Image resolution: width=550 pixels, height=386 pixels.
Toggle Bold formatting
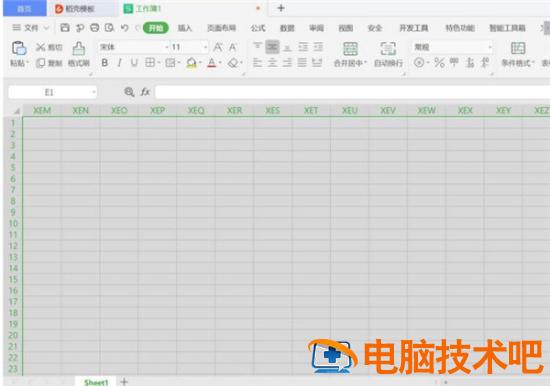tap(105, 63)
